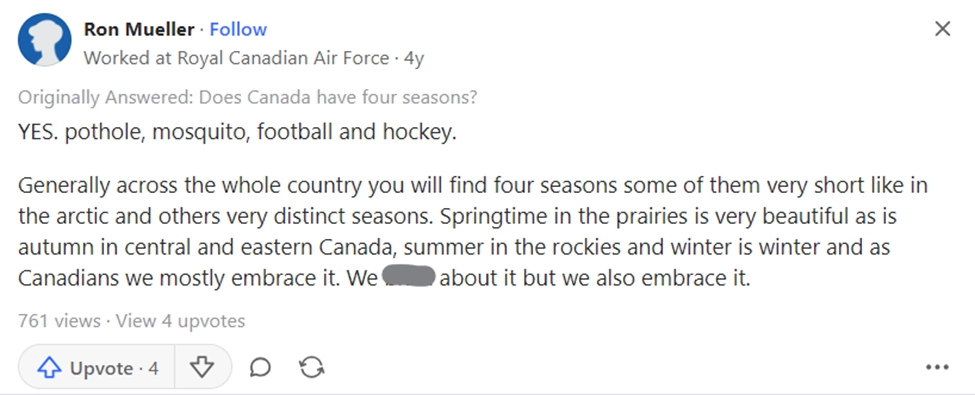
Task: Open the Ron Mueller author name link
Action: tap(139, 29)
